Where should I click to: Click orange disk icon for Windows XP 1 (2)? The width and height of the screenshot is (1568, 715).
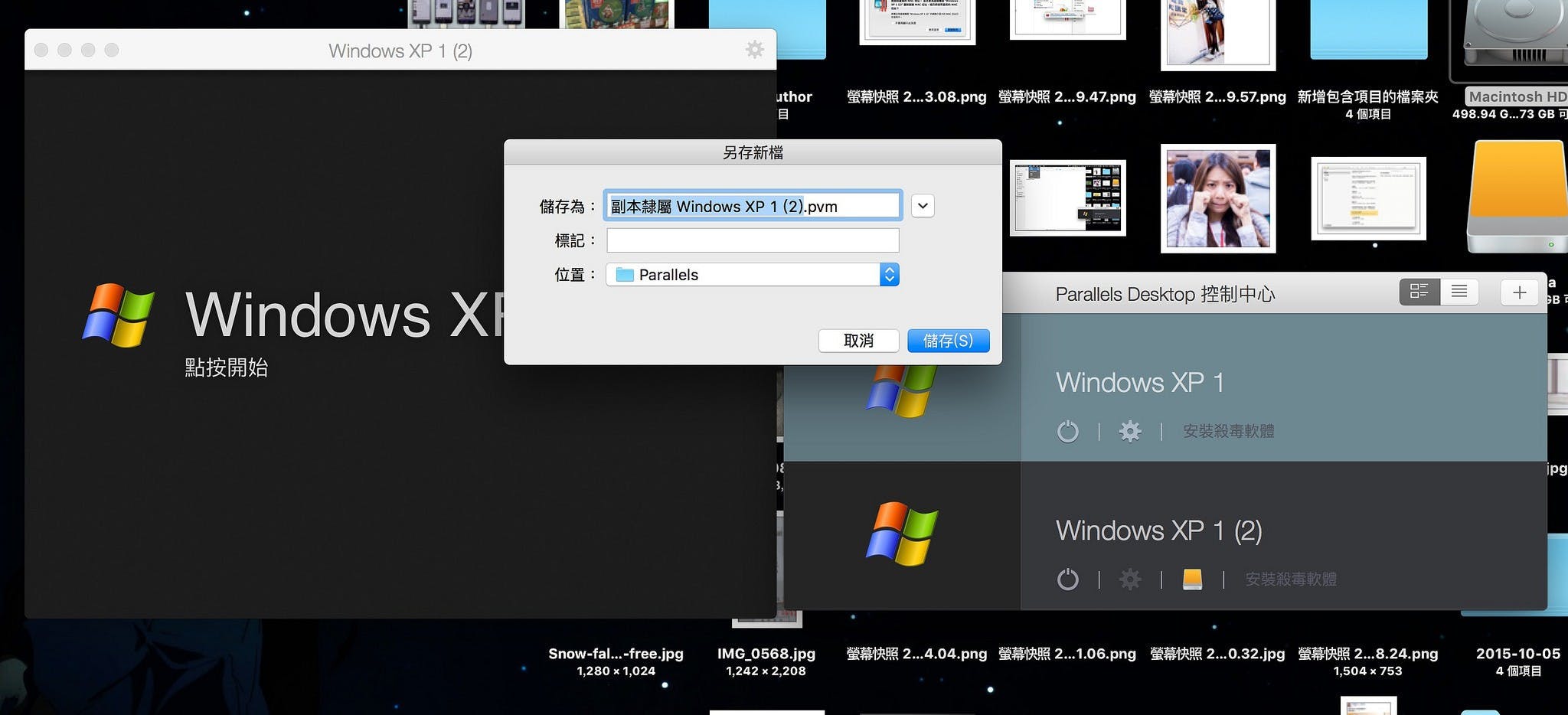[x=1192, y=580]
